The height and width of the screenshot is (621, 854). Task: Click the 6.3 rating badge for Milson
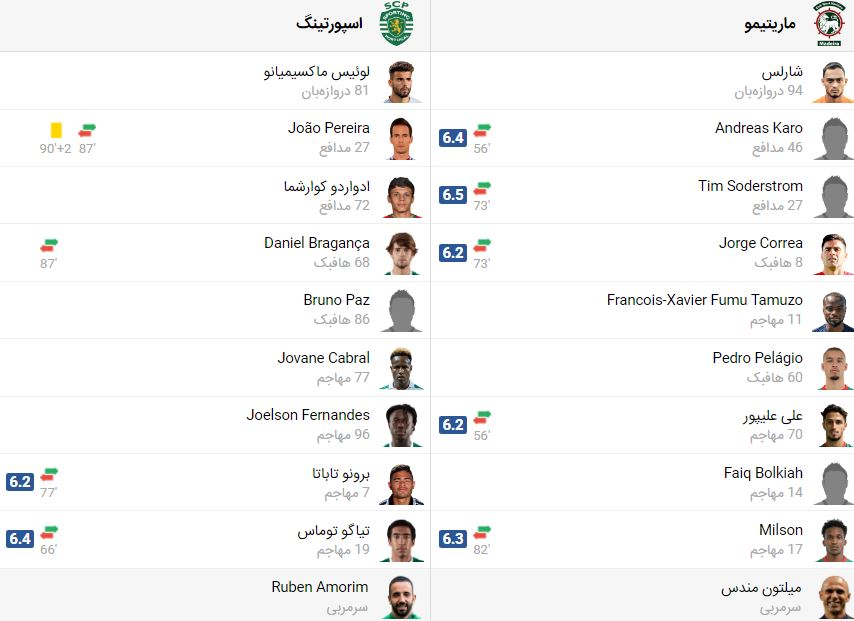point(453,539)
